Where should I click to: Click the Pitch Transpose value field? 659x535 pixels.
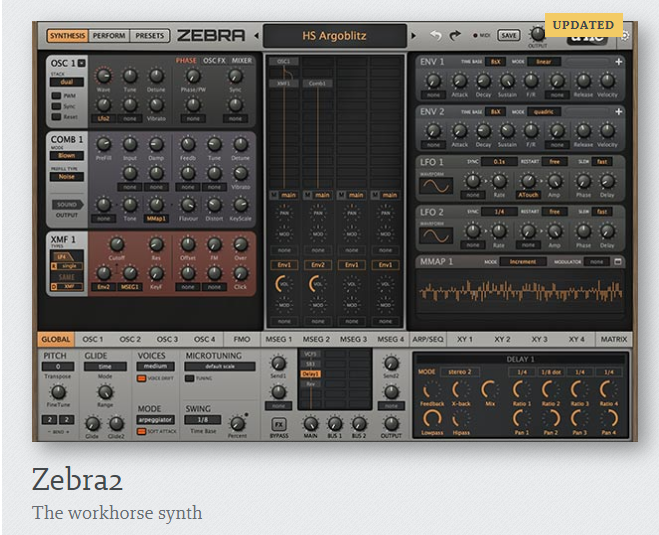pyautogui.click(x=58, y=366)
